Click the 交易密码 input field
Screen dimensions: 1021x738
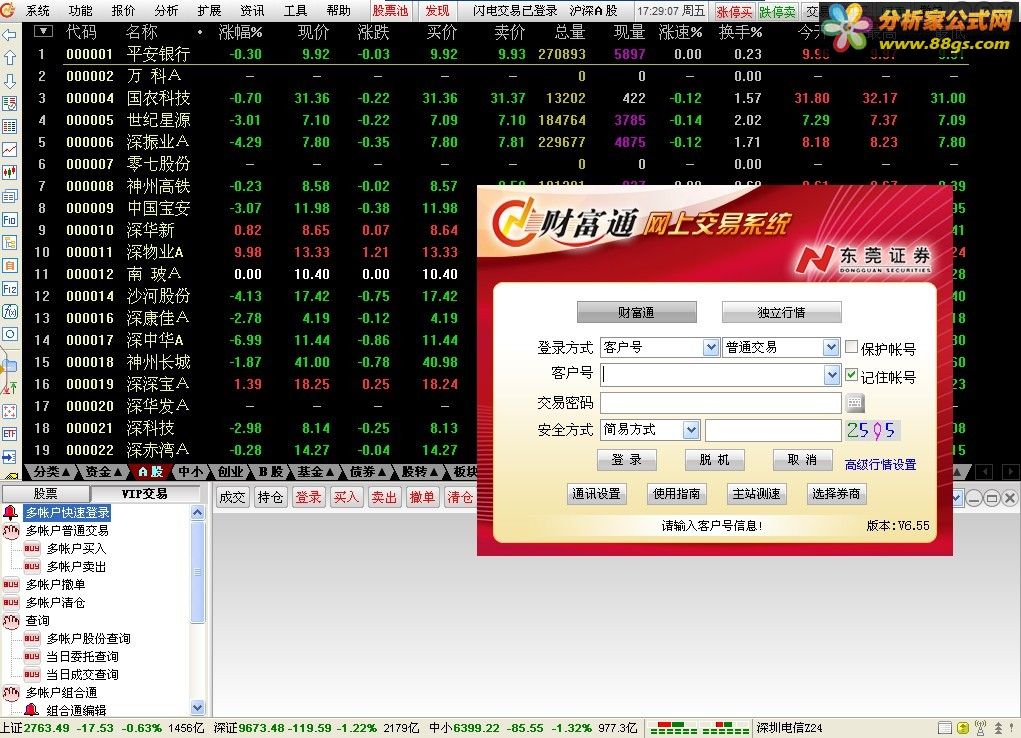(721, 403)
